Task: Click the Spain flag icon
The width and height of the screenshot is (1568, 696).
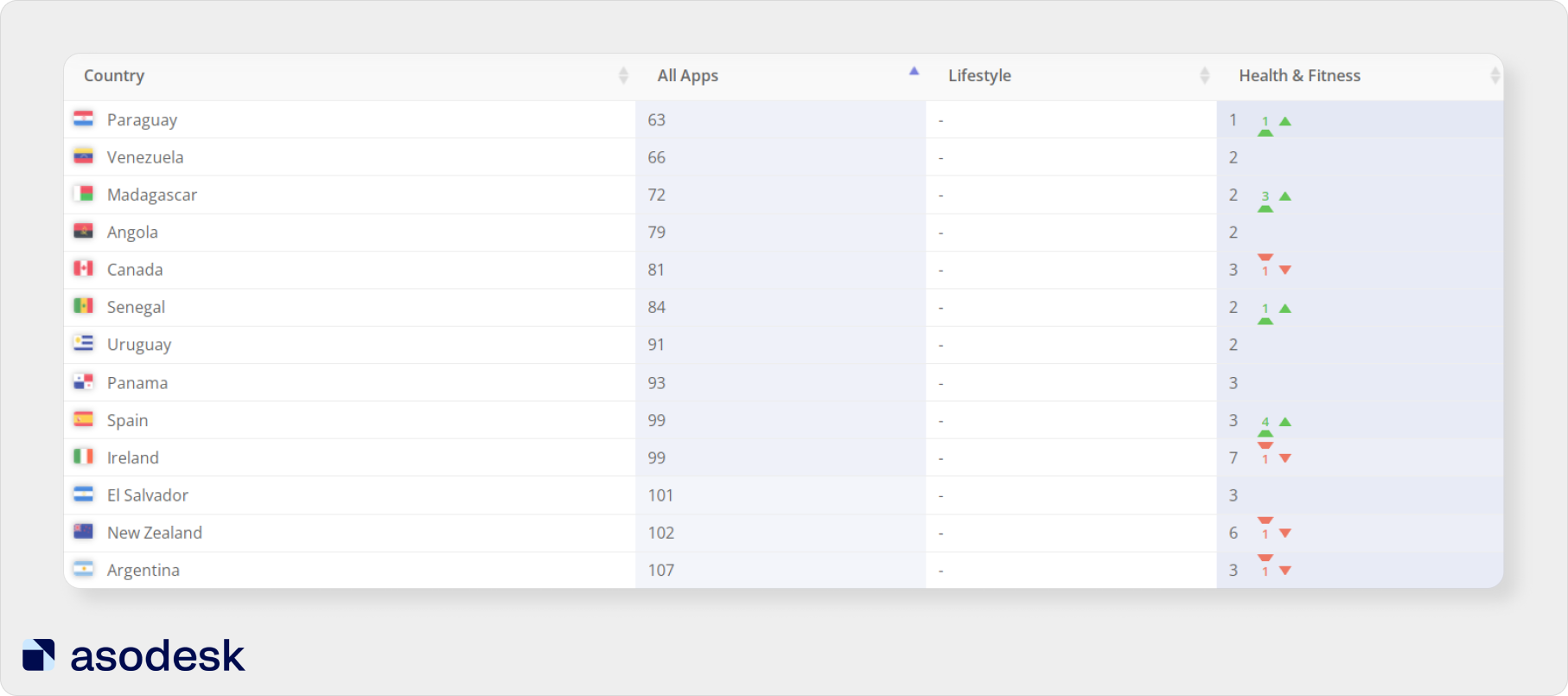Action: (83, 419)
